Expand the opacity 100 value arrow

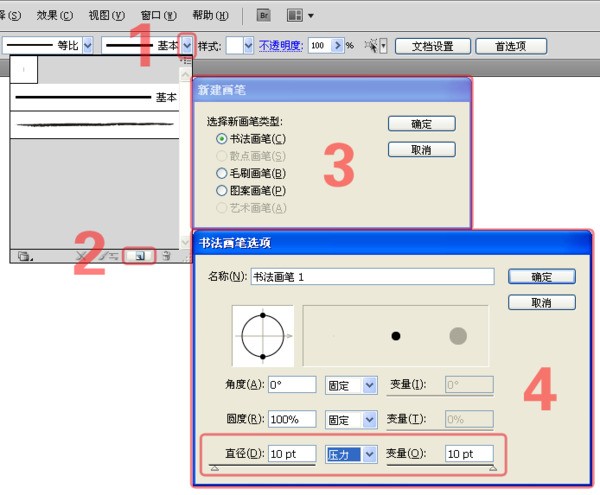337,46
